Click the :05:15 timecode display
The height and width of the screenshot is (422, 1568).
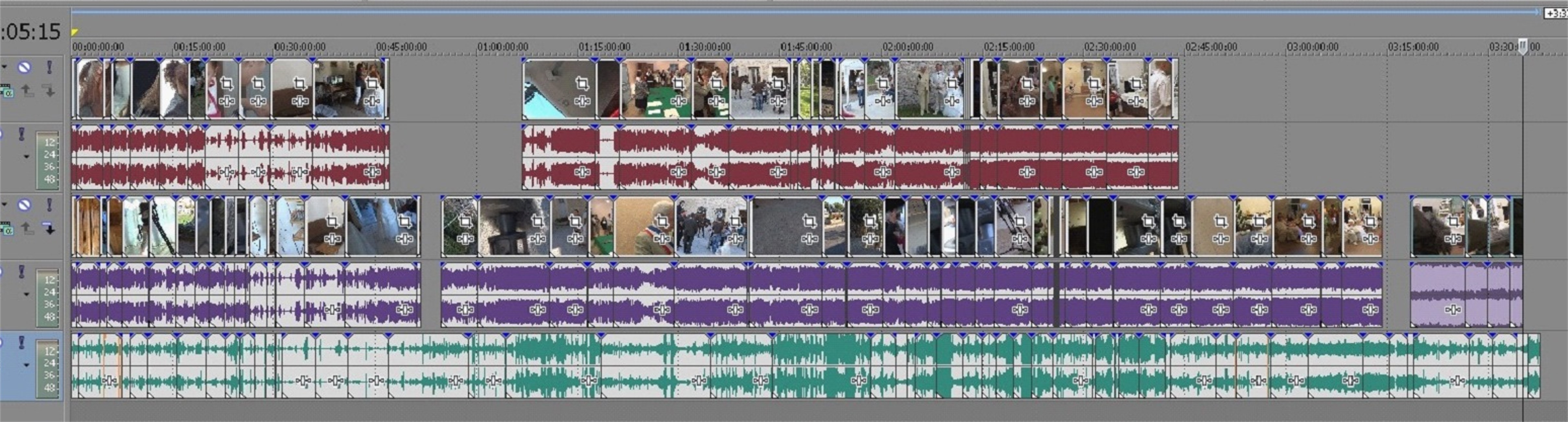(30, 32)
